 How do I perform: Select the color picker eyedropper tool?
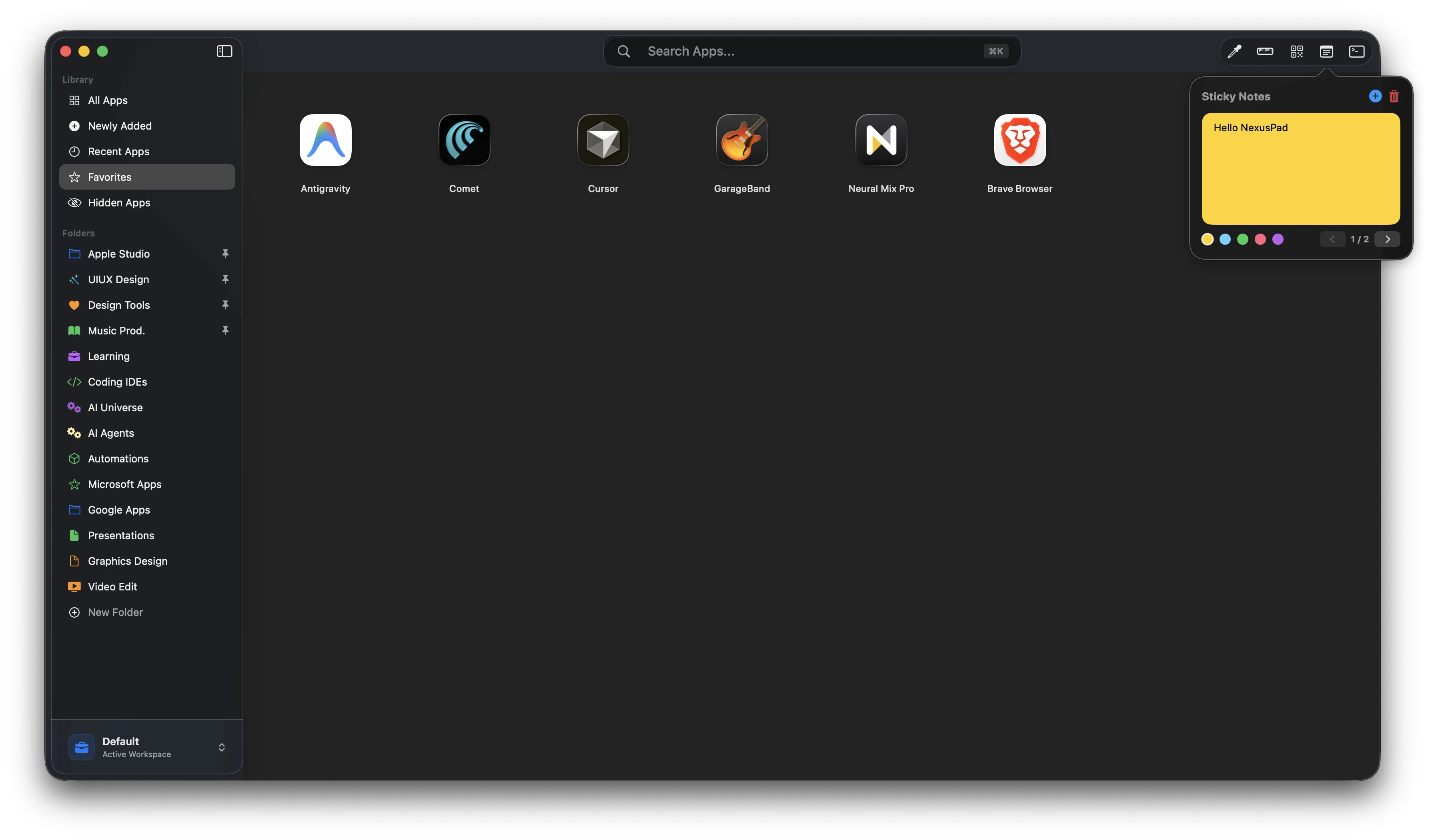point(1234,52)
